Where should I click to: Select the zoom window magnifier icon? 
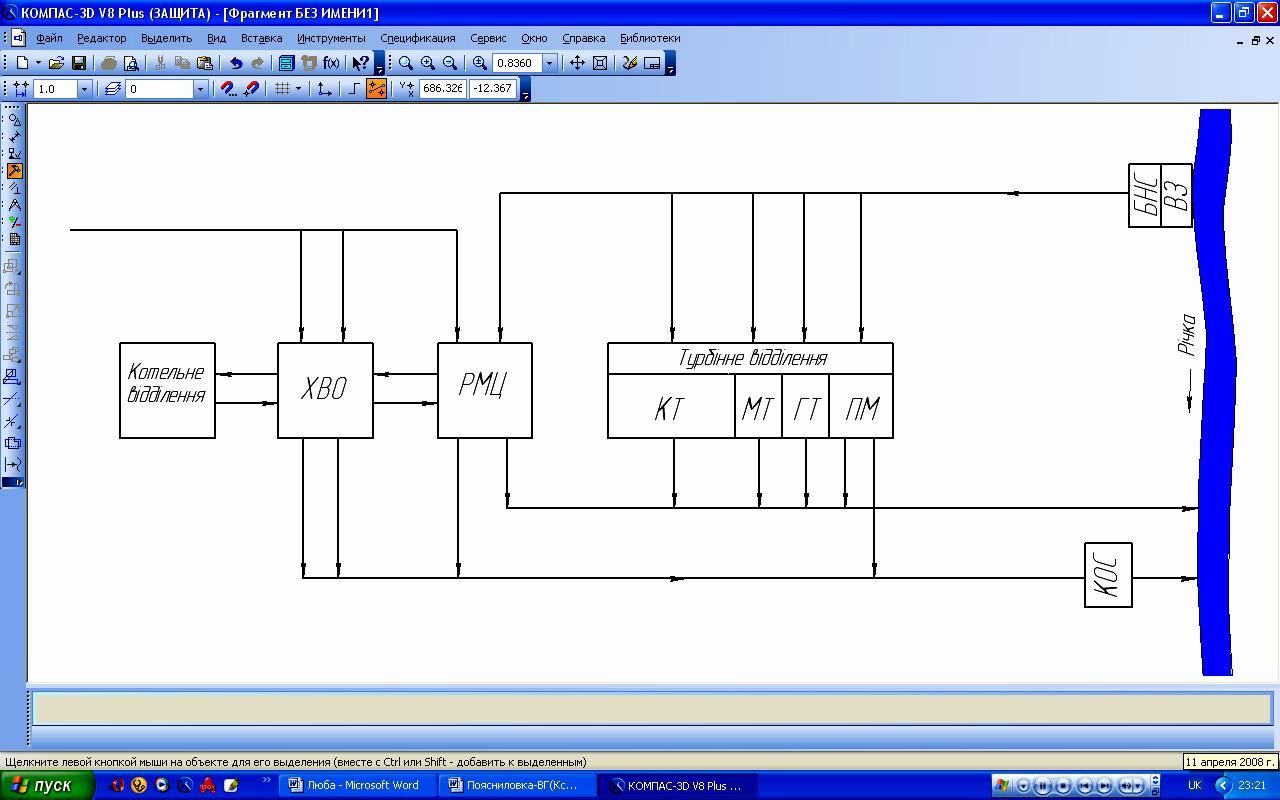tap(406, 63)
